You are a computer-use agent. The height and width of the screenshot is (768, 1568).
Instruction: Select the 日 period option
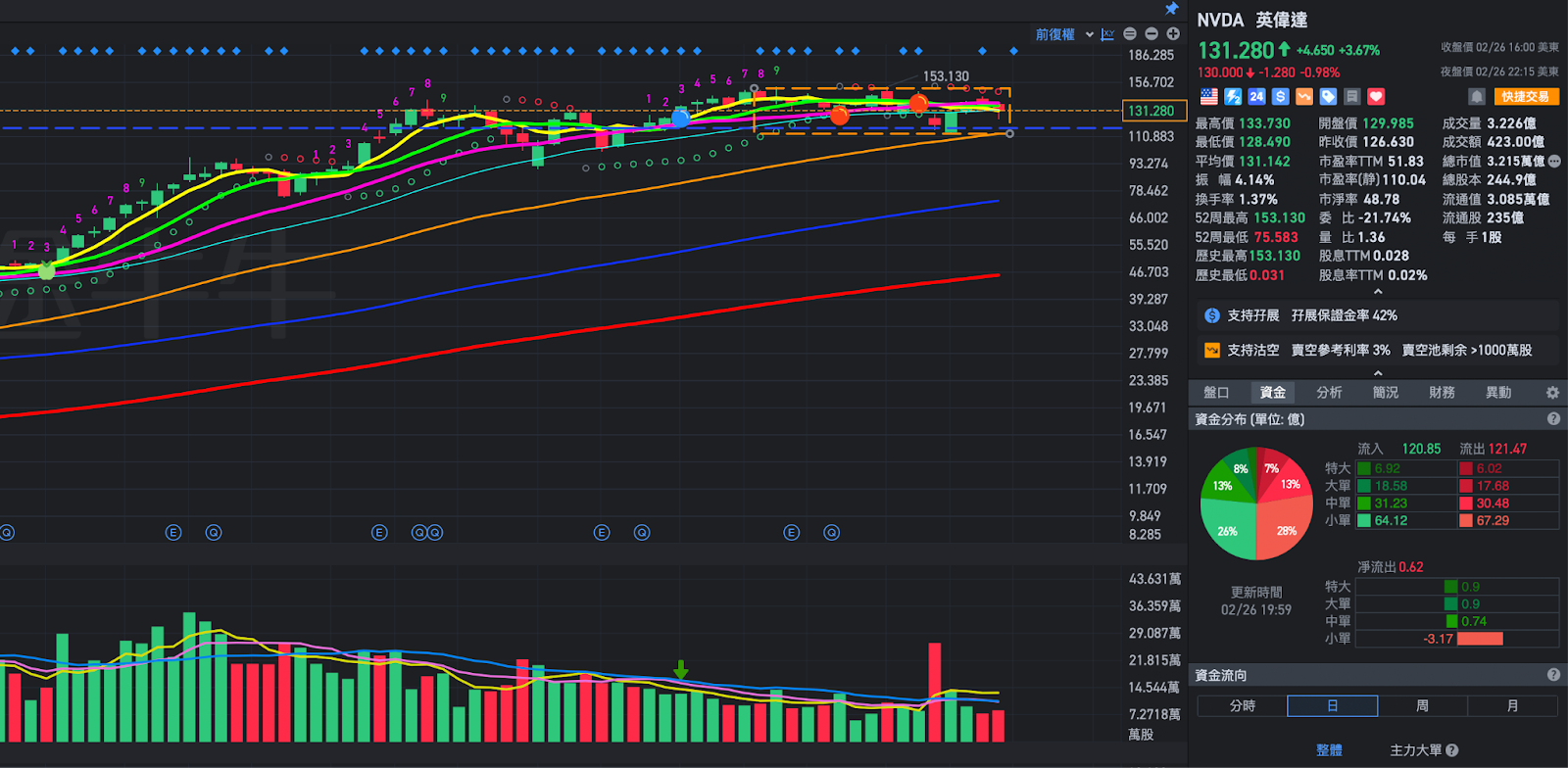pos(1333,706)
